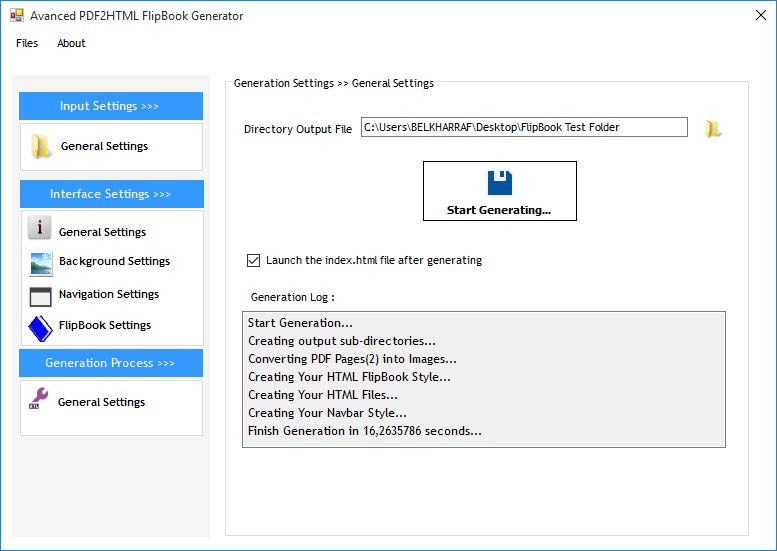777x551 pixels.
Task: Click the floppy disk save icon
Action: pos(500,183)
